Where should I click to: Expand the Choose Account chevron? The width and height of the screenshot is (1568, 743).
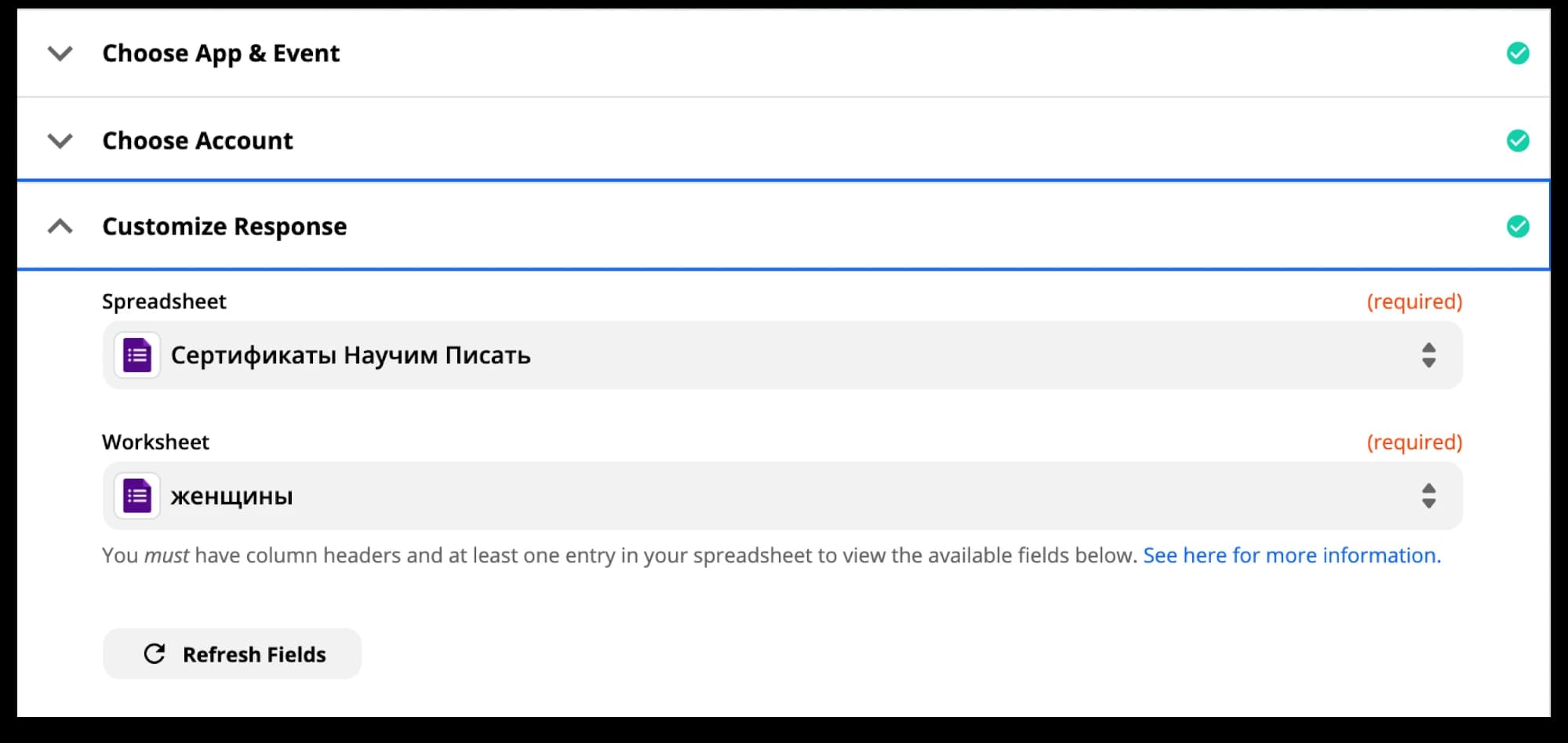[x=60, y=140]
